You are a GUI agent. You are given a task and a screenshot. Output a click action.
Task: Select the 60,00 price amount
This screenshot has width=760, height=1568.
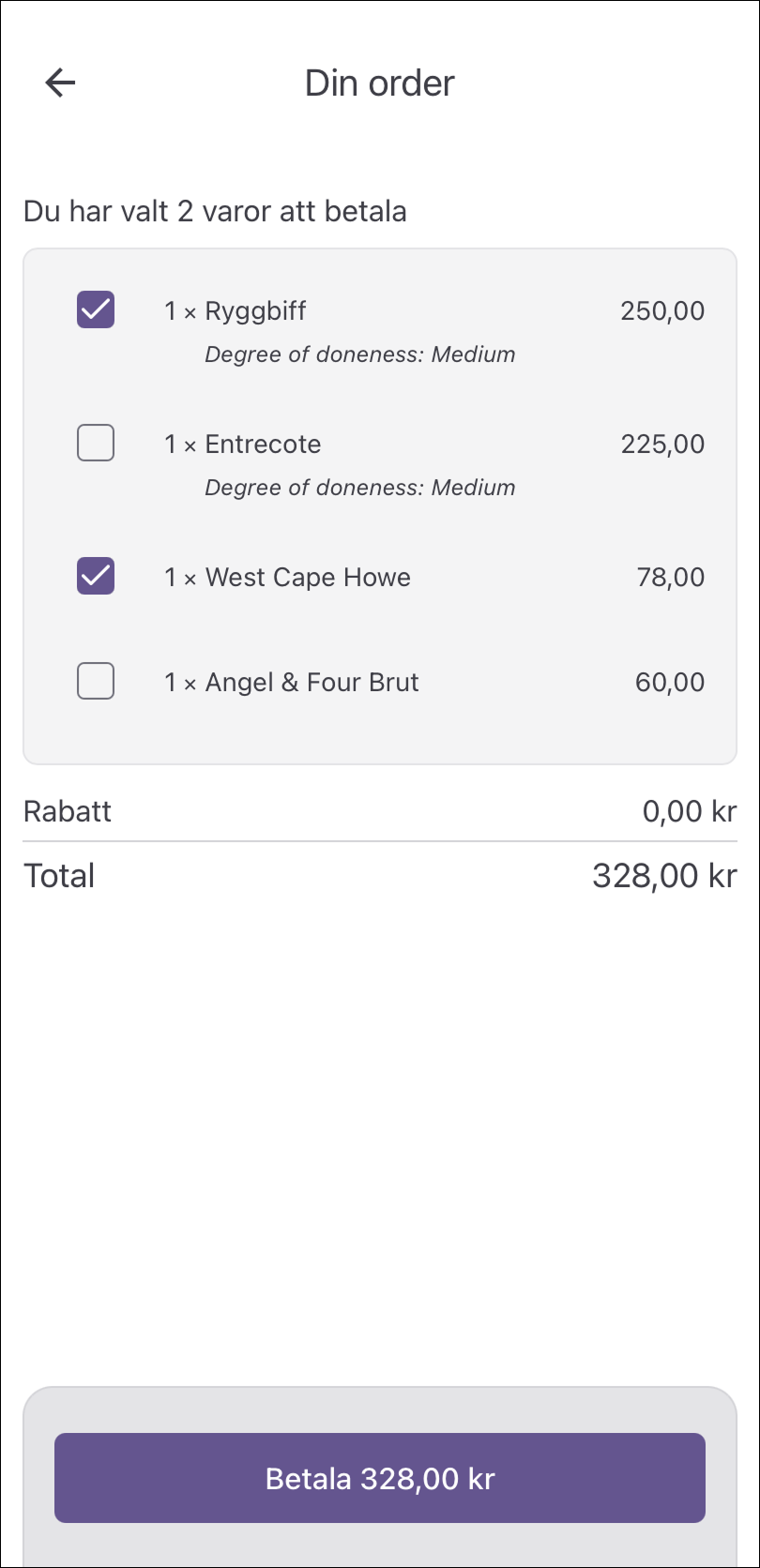[x=670, y=683]
